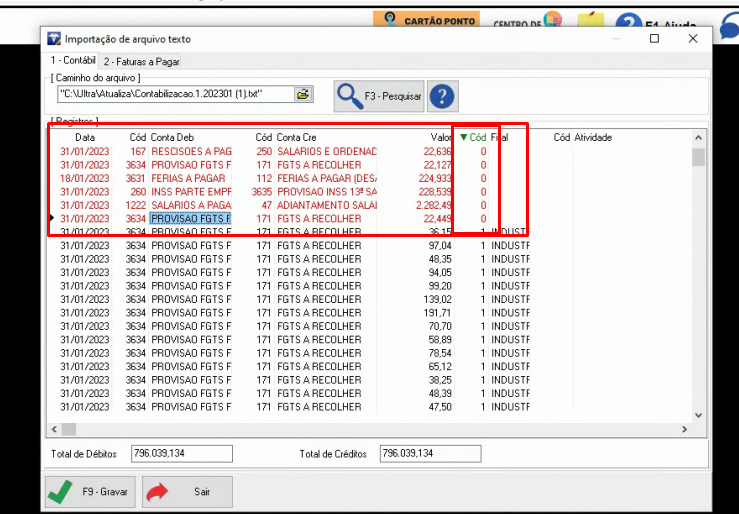Open CARTÃO PONTO in the background window
739x514 pixels.
427,20
